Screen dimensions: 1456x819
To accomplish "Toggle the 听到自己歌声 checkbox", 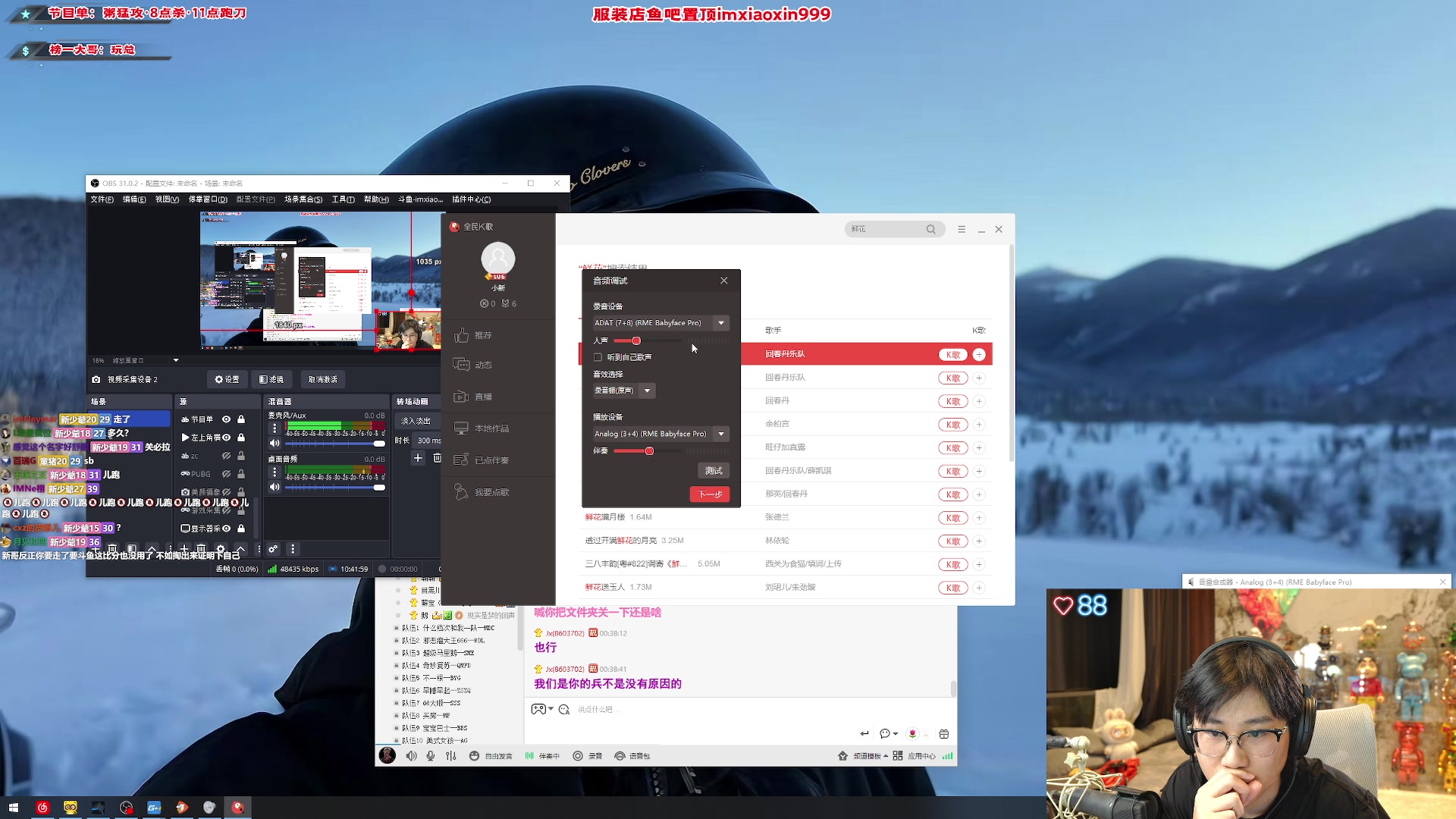I will 598,357.
